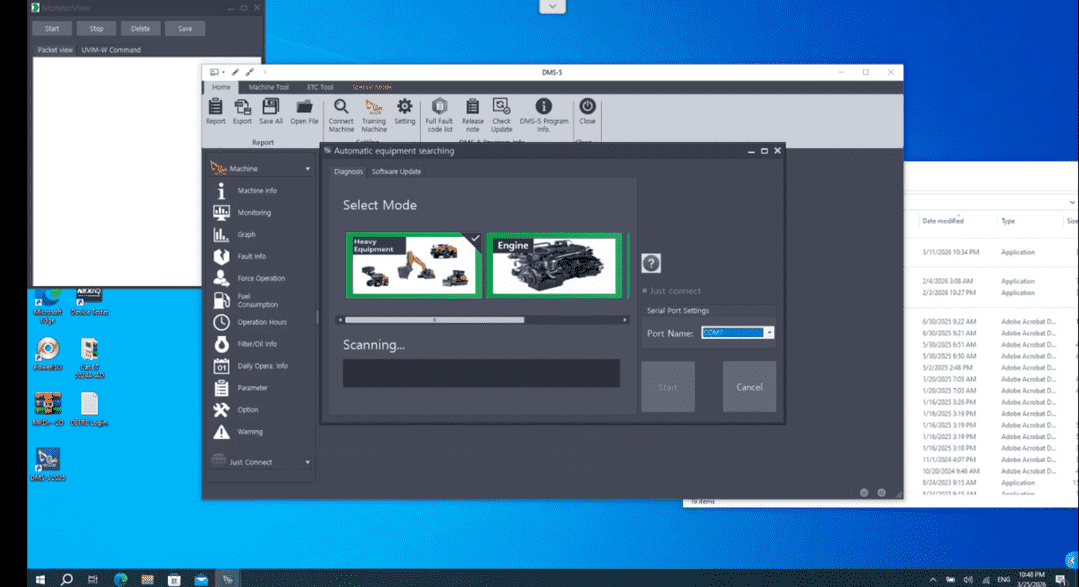
Task: Open Check Update in the ribbon
Action: tap(501, 107)
